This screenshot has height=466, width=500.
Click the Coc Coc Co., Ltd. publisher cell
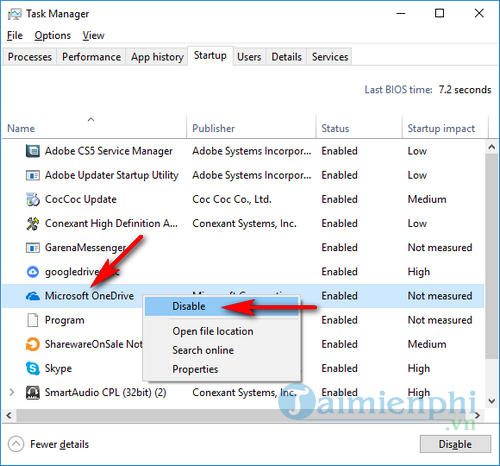[232, 199]
